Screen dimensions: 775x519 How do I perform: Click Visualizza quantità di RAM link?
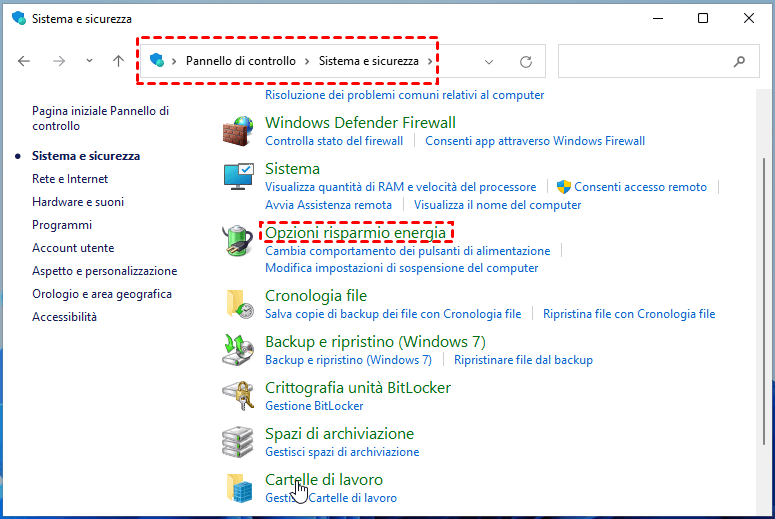pyautogui.click(x=400, y=187)
